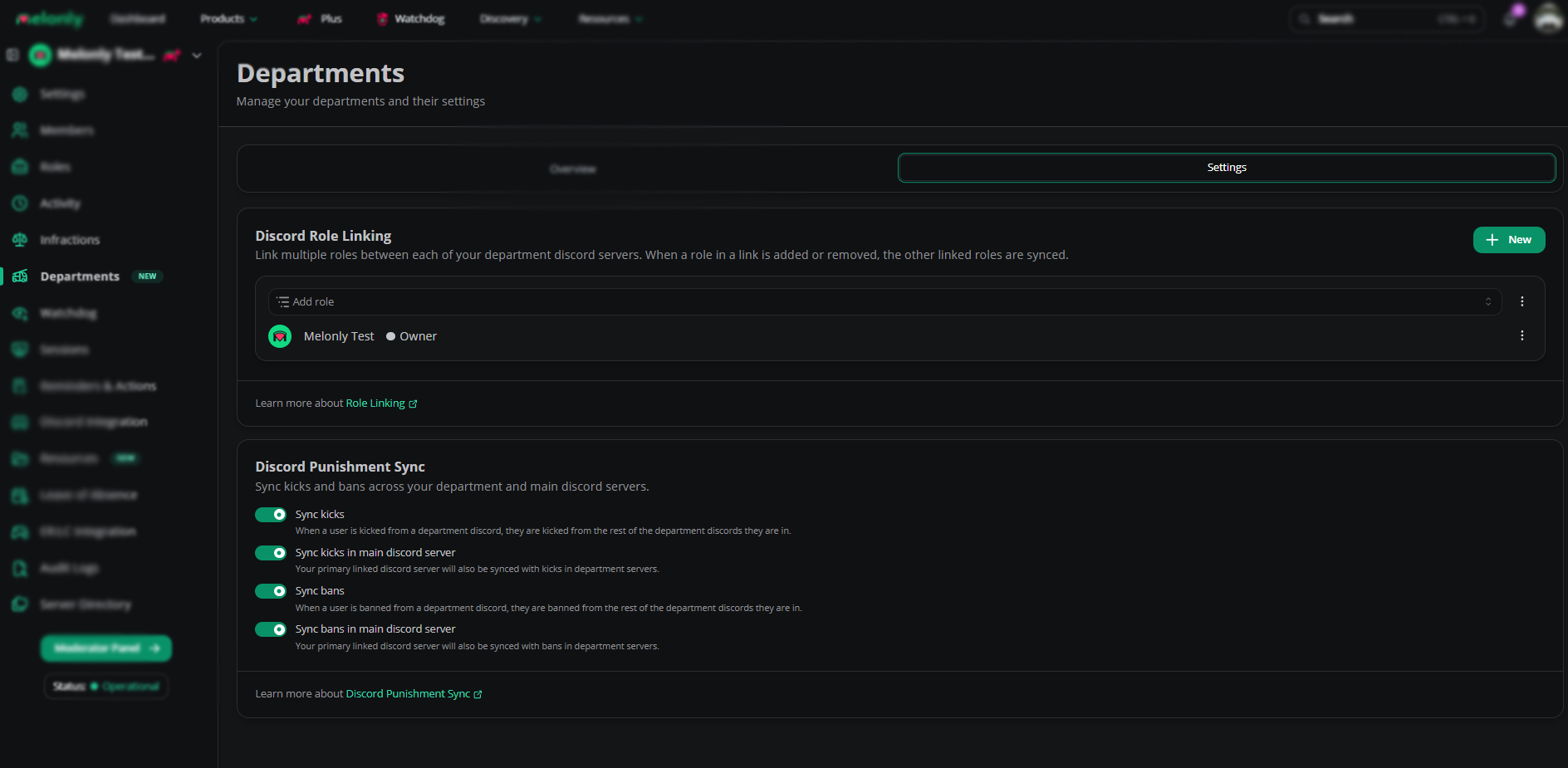The image size is (1568, 768).
Task: Open the Server Directory sidebar icon
Action: (x=20, y=604)
